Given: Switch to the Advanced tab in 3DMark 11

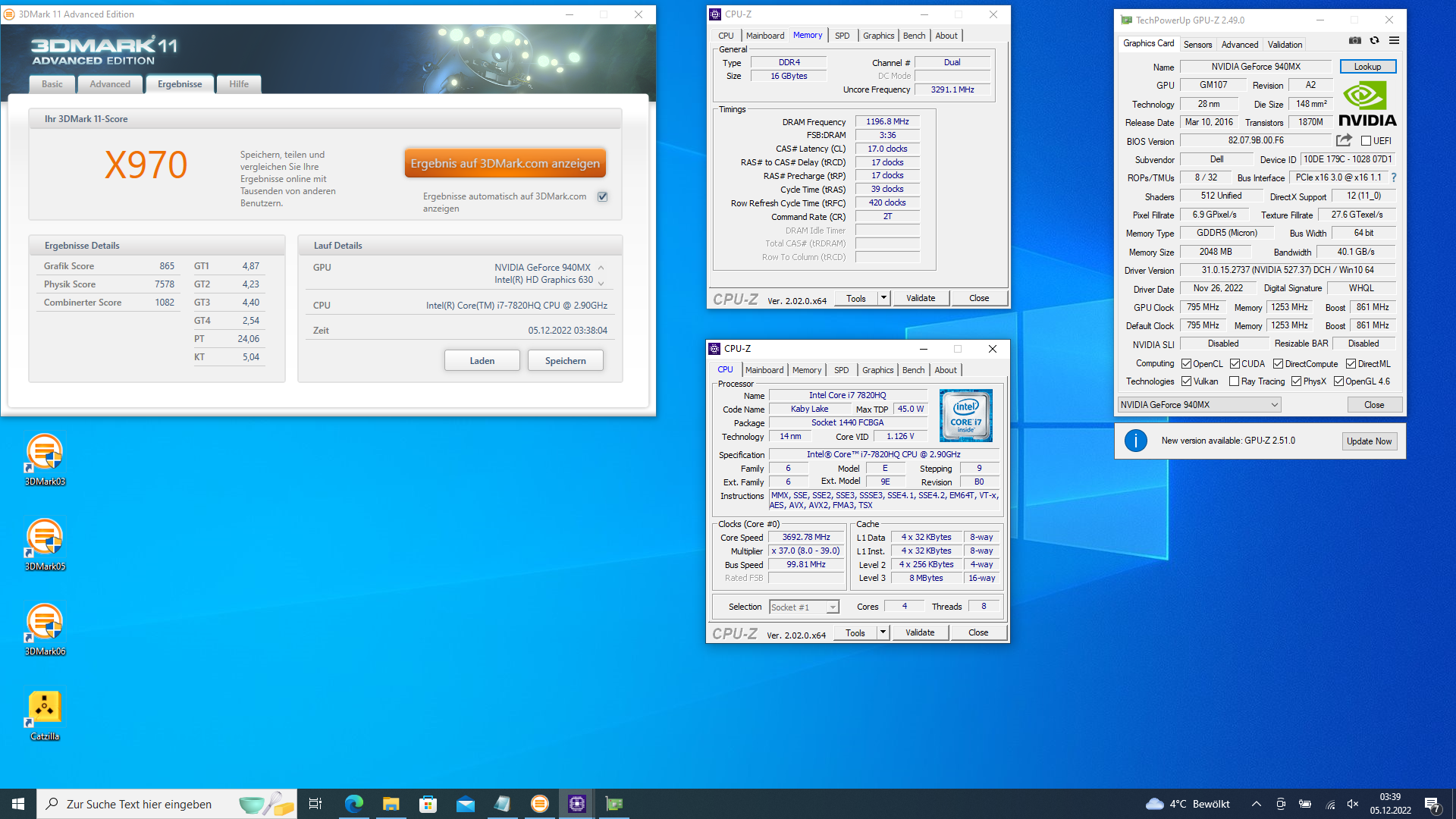Looking at the screenshot, I should pos(110,84).
